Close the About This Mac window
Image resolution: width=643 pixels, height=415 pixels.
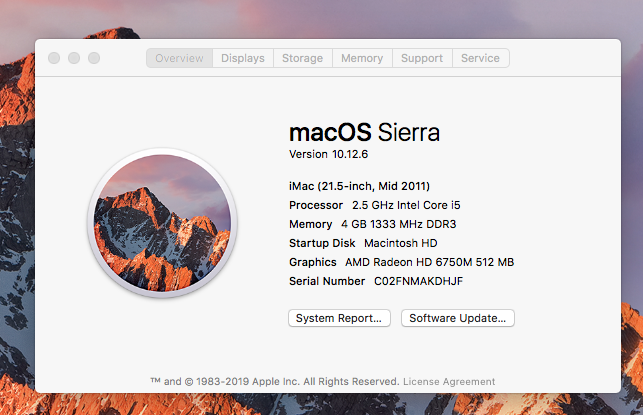point(54,58)
